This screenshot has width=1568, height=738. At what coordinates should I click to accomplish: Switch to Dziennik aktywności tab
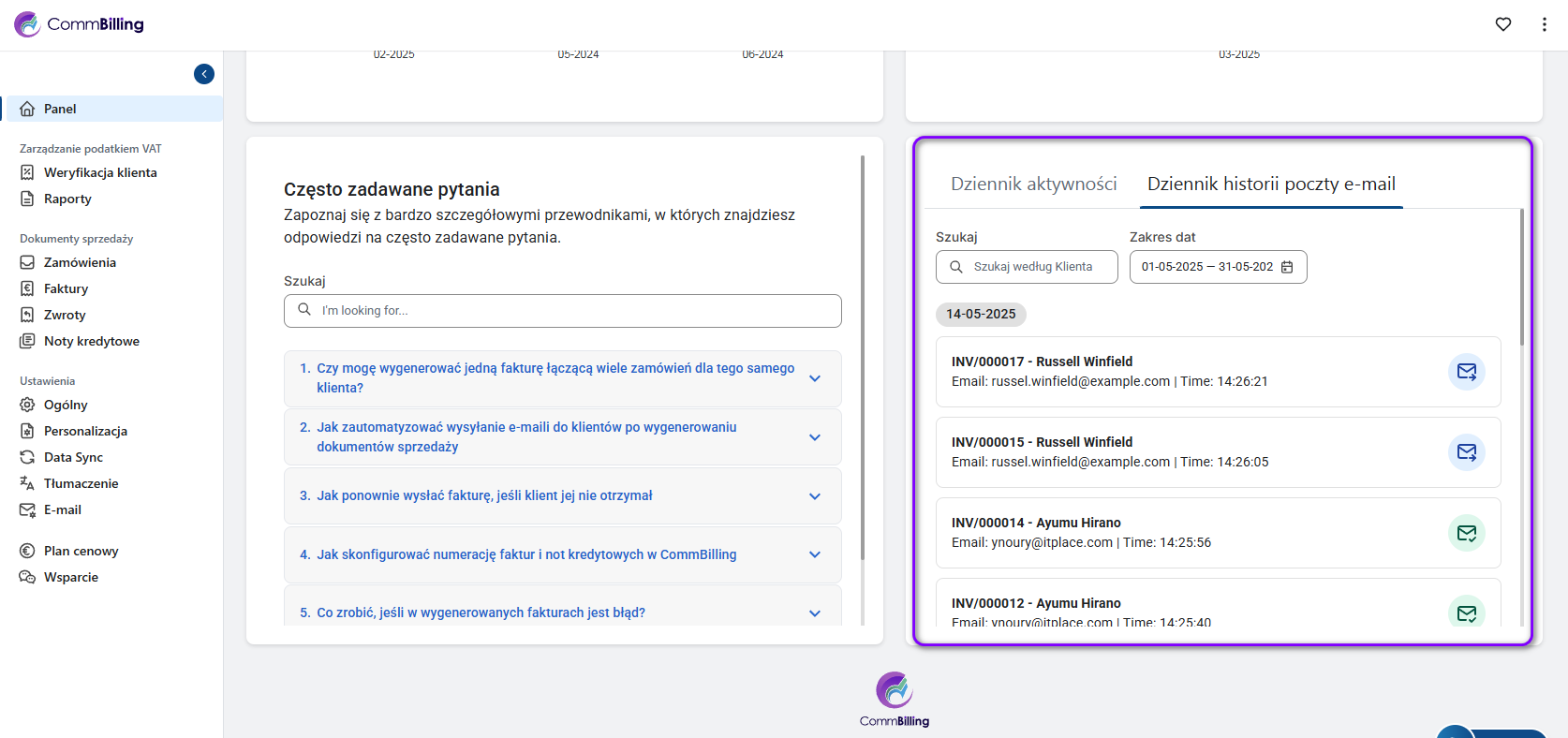[1033, 184]
